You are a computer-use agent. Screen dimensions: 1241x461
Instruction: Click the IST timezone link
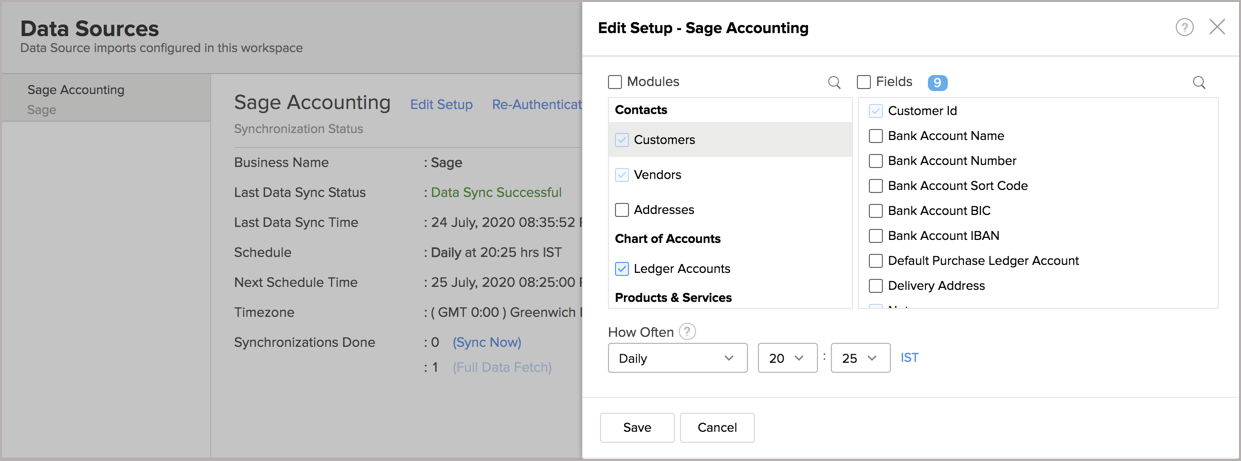pos(910,357)
